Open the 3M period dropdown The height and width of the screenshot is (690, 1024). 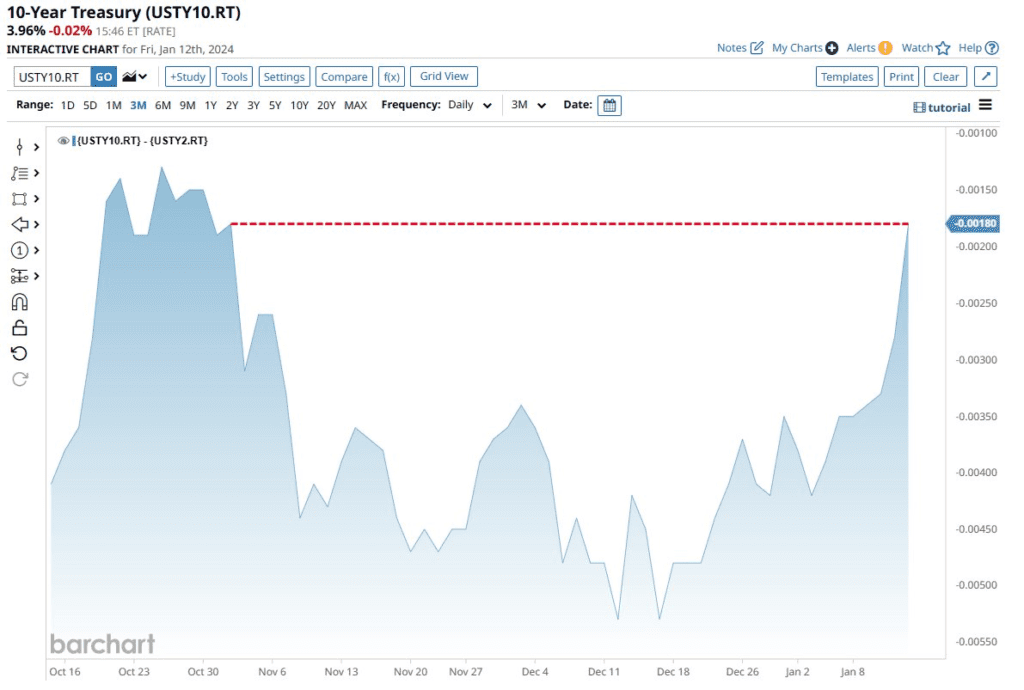(528, 105)
